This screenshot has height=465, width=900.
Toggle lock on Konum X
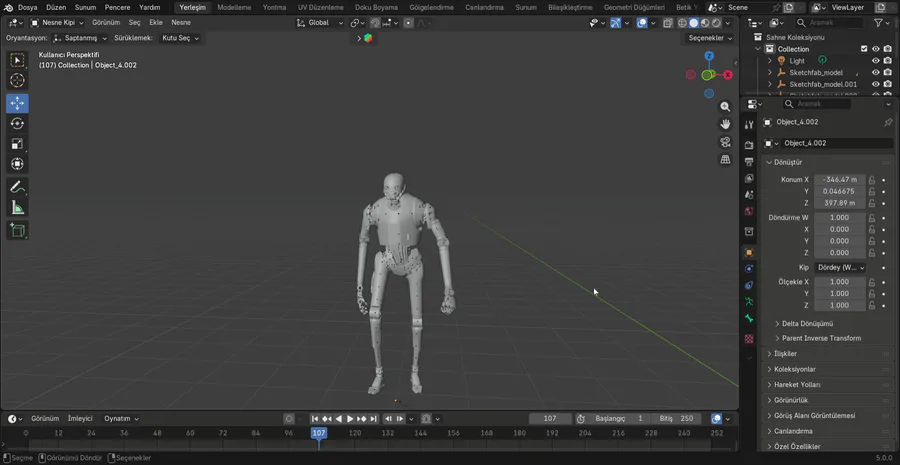tap(871, 180)
